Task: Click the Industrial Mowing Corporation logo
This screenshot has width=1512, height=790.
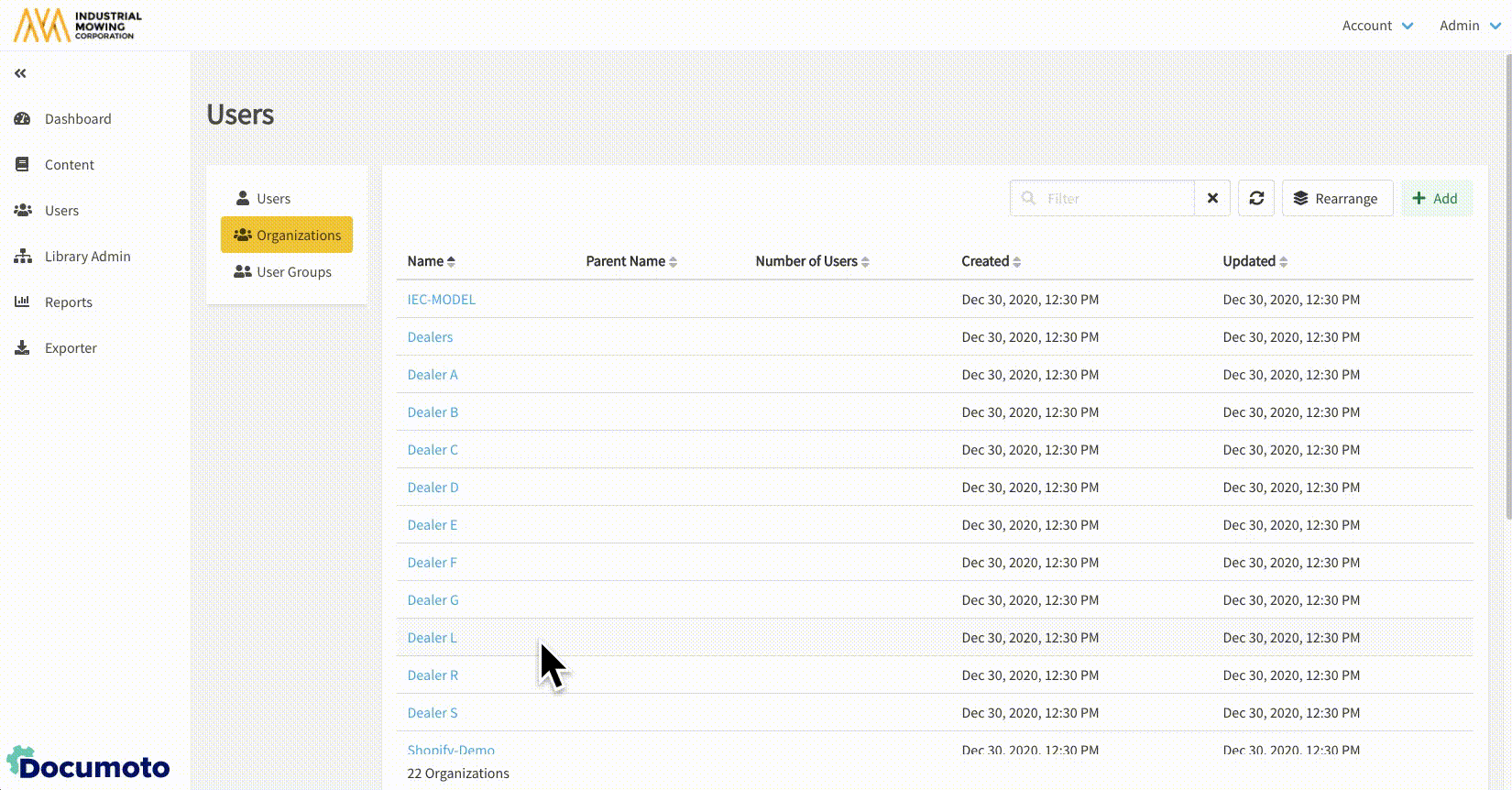Action: (x=78, y=26)
